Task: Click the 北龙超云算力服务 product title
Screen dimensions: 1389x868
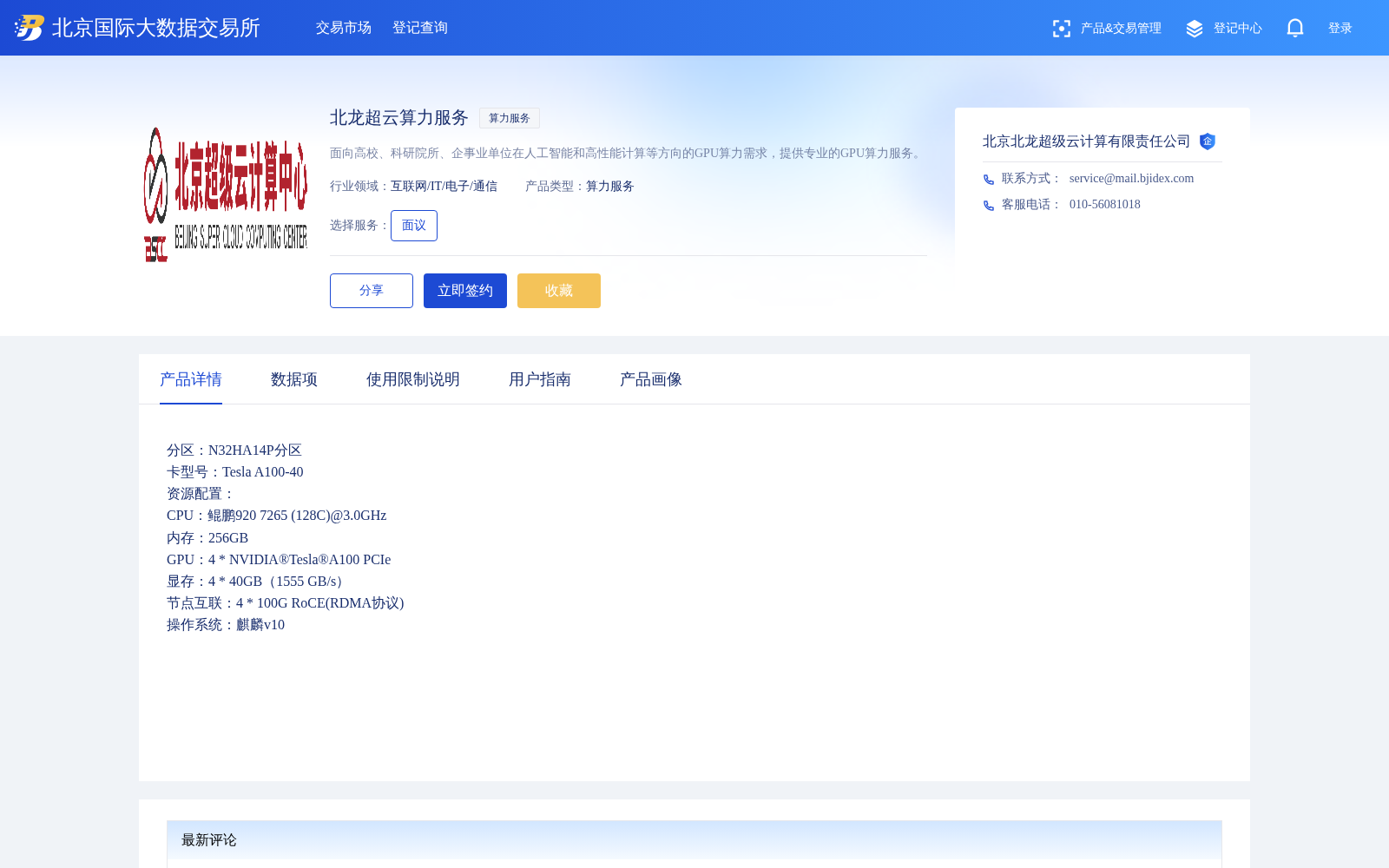Action: (399, 117)
